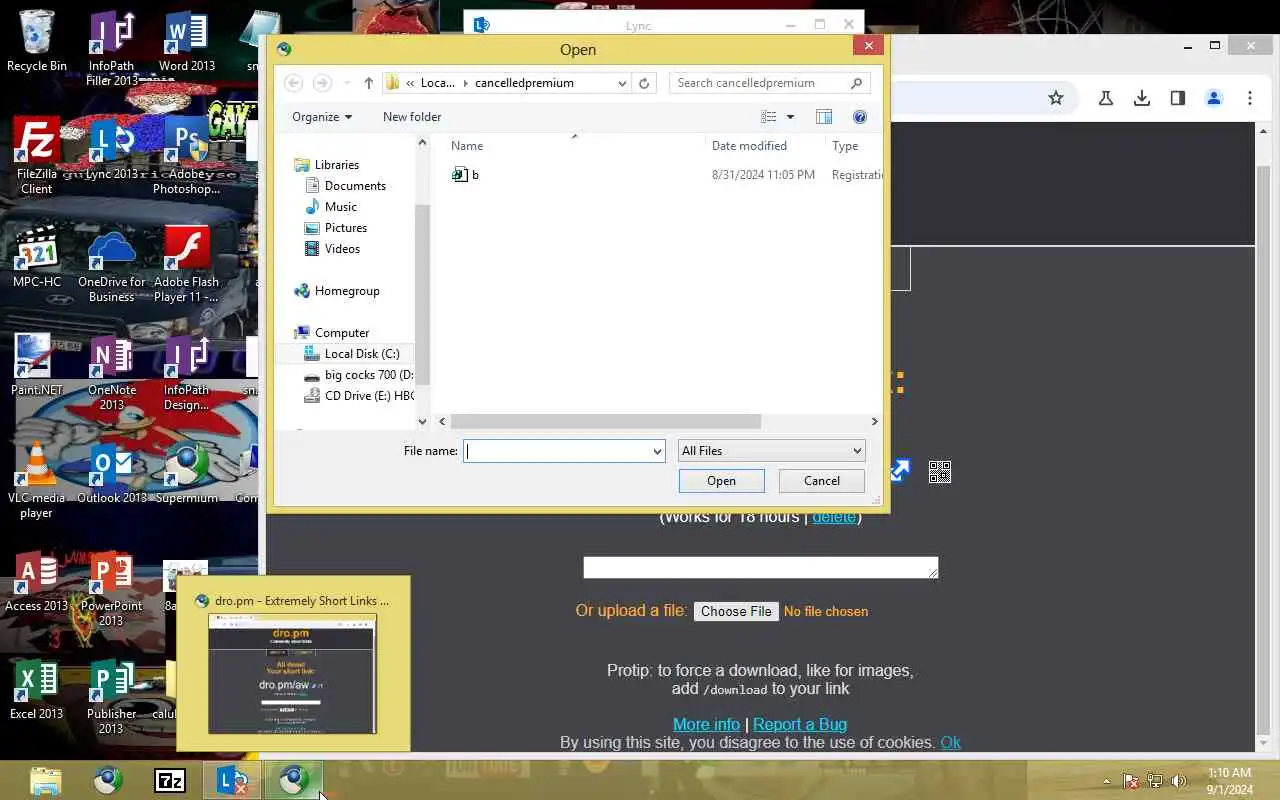Open Adobe Flash Player 11 shortcut

[186, 264]
